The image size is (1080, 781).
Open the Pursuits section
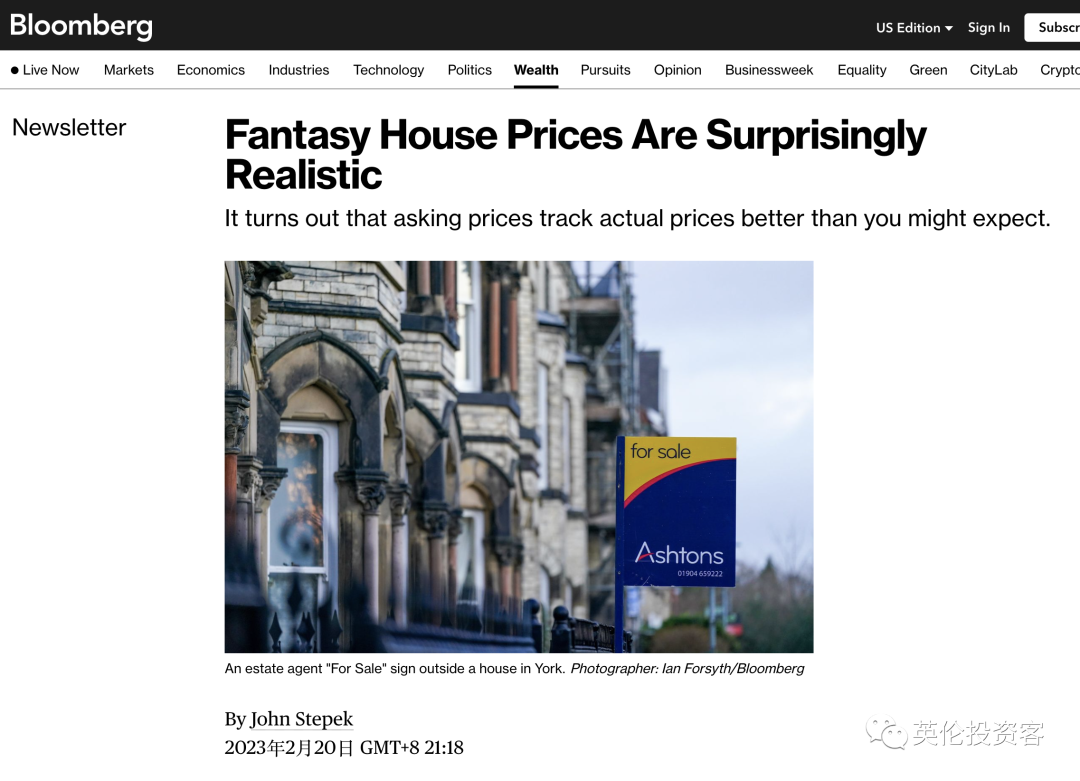[x=605, y=70]
